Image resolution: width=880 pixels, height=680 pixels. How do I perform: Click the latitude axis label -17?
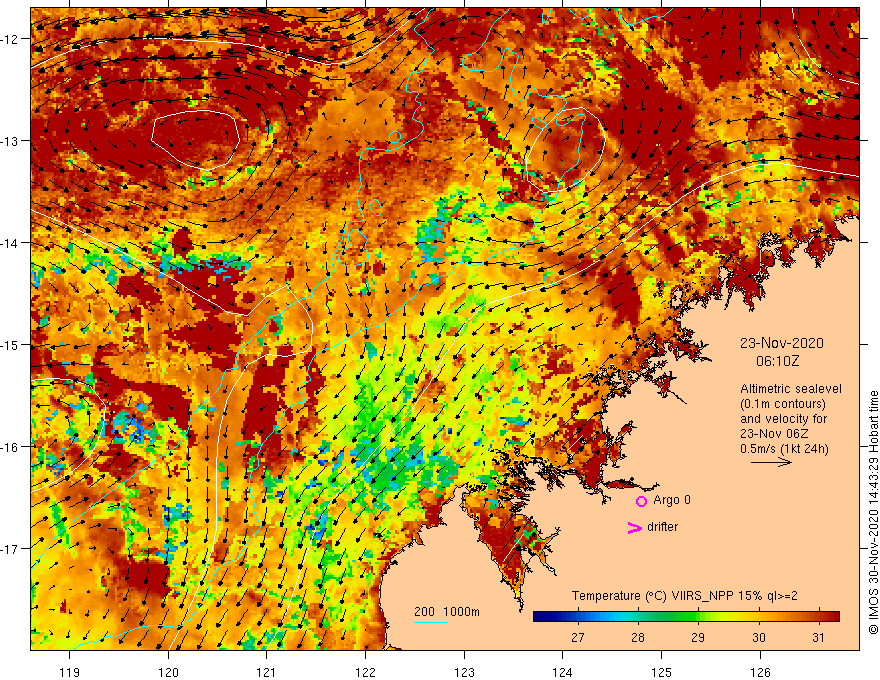[x=10, y=549]
